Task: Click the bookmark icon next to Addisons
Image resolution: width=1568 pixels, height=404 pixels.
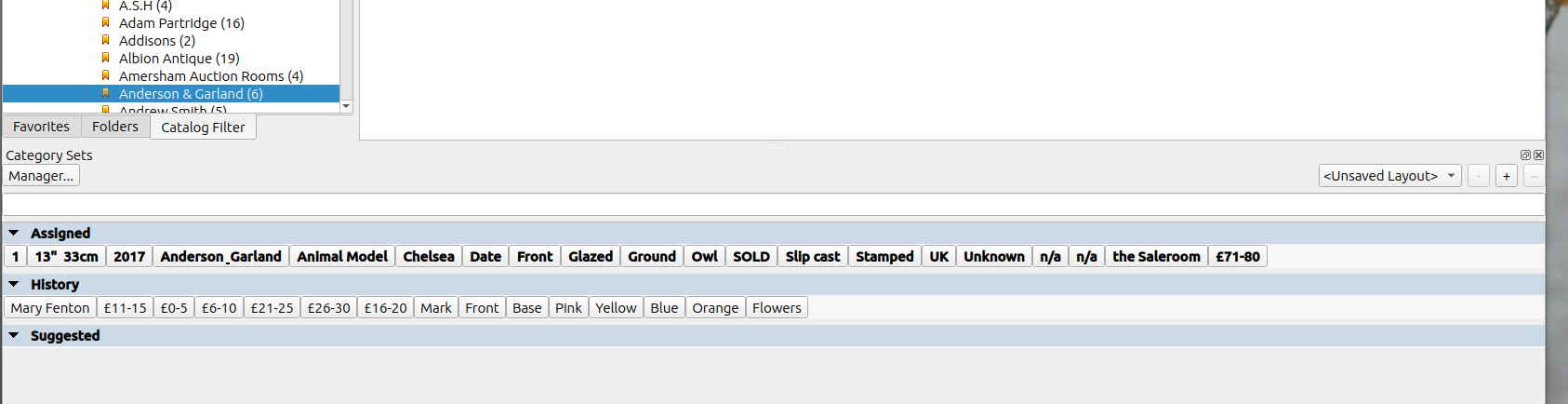Action: click(105, 40)
